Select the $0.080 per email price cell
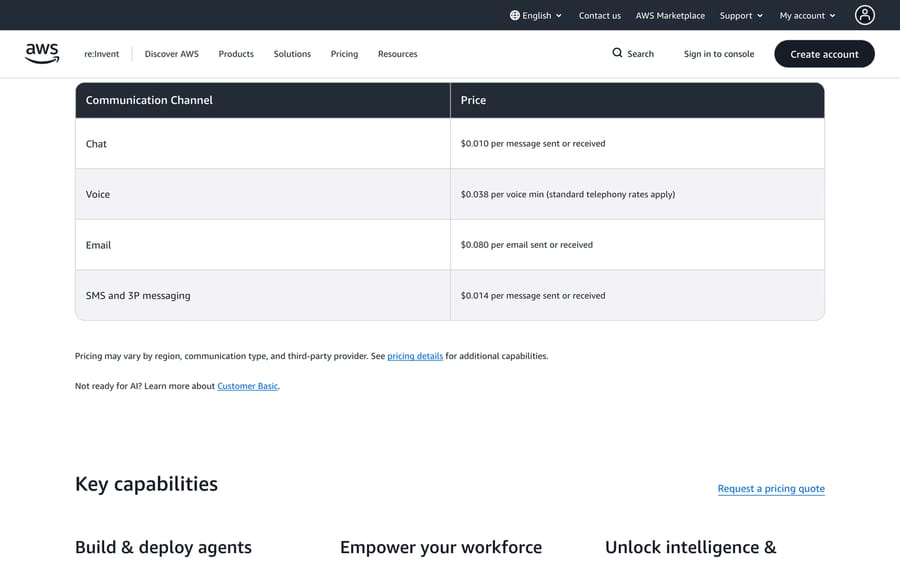The height and width of the screenshot is (563, 900). (x=637, y=244)
